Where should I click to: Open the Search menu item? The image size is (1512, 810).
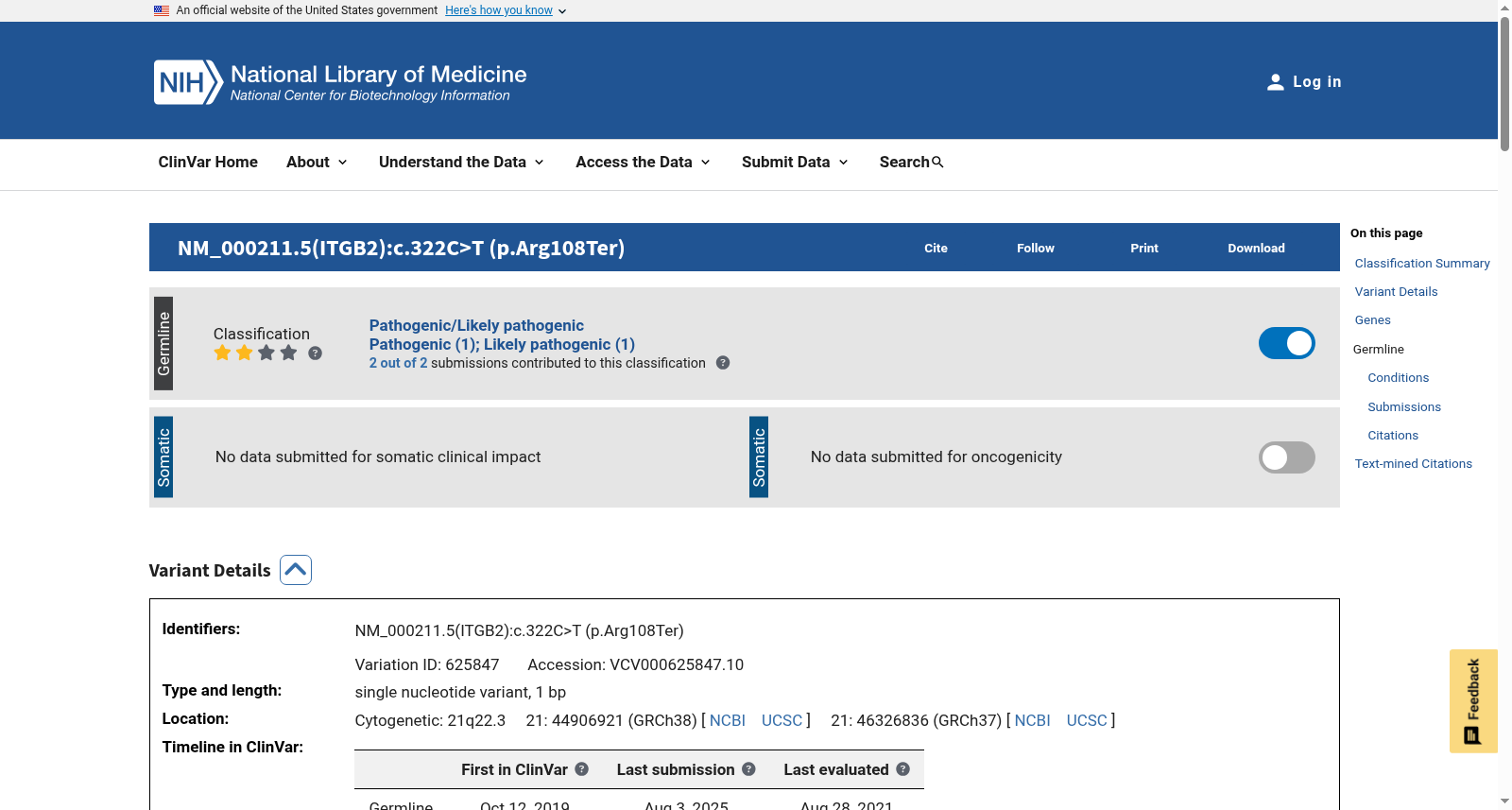click(911, 163)
